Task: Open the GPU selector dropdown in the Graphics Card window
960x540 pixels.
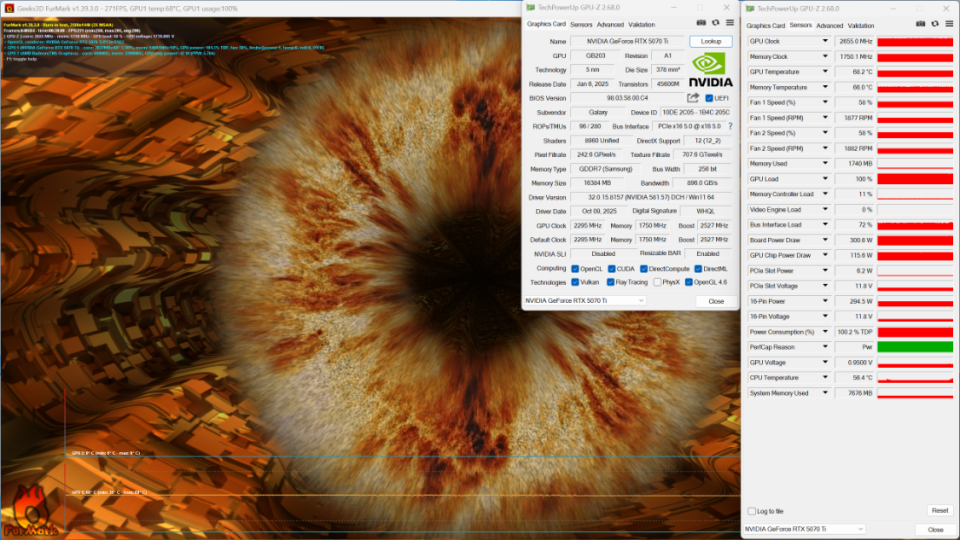Action: click(x=585, y=301)
